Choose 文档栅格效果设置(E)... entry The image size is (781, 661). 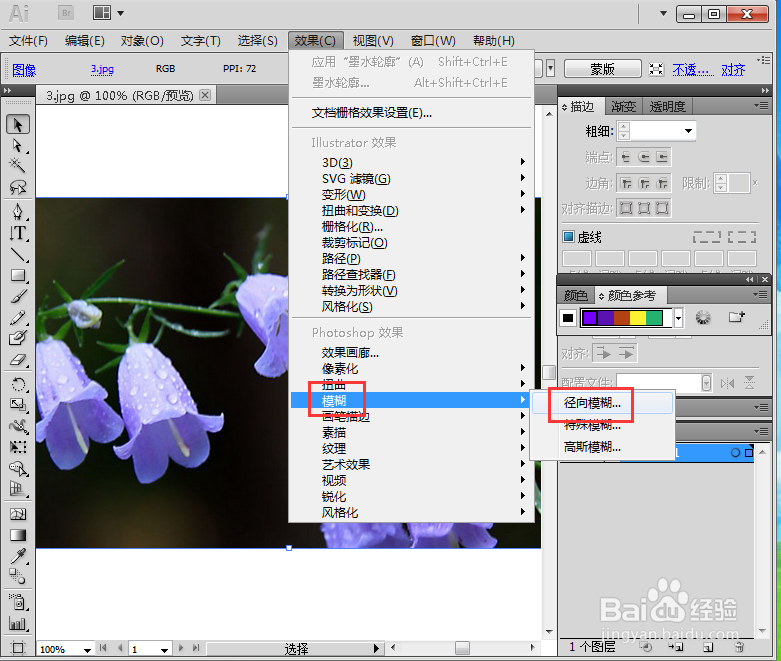(x=411, y=113)
